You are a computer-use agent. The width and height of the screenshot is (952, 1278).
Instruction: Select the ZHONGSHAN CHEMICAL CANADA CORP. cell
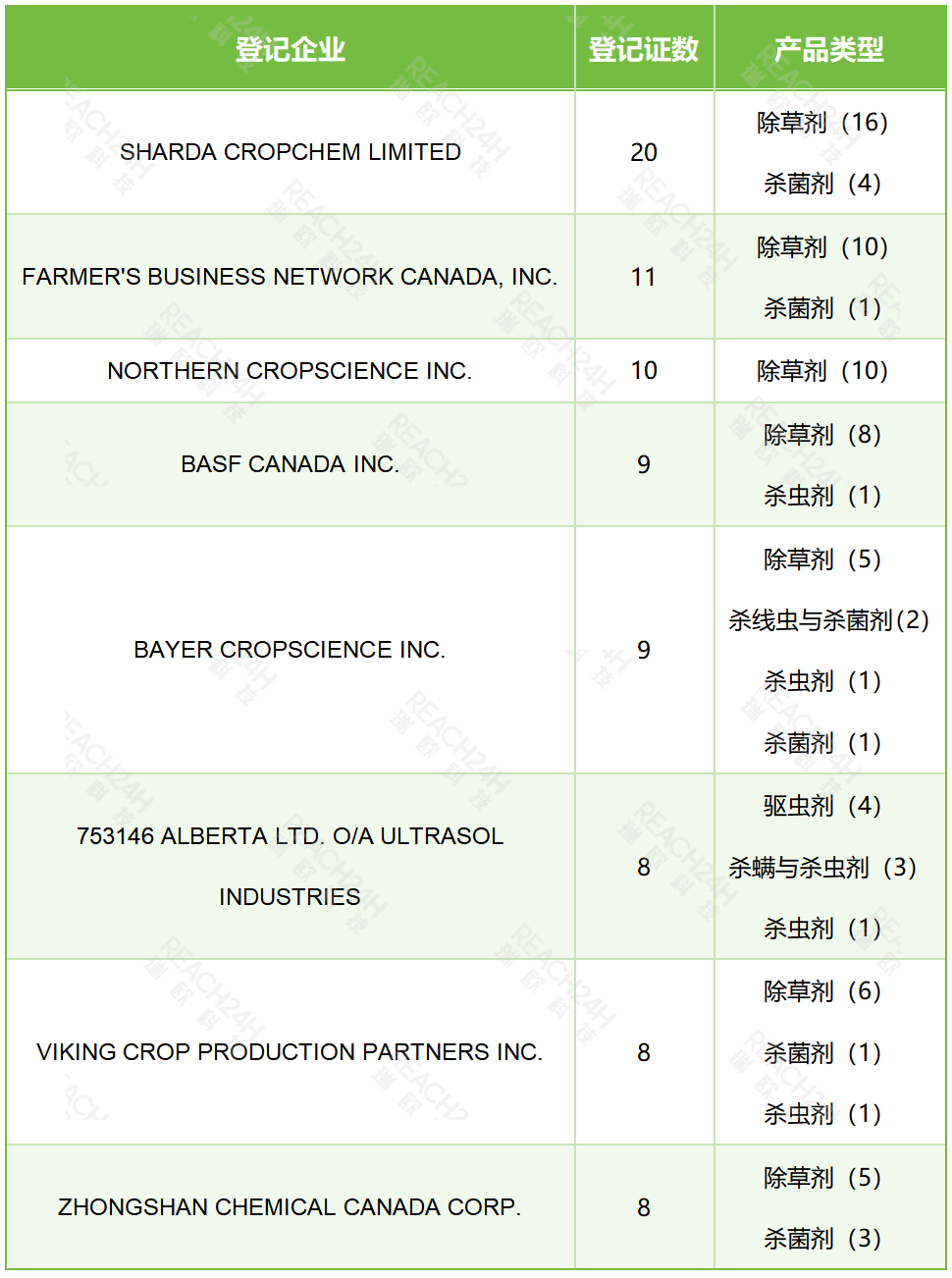pos(290,1207)
